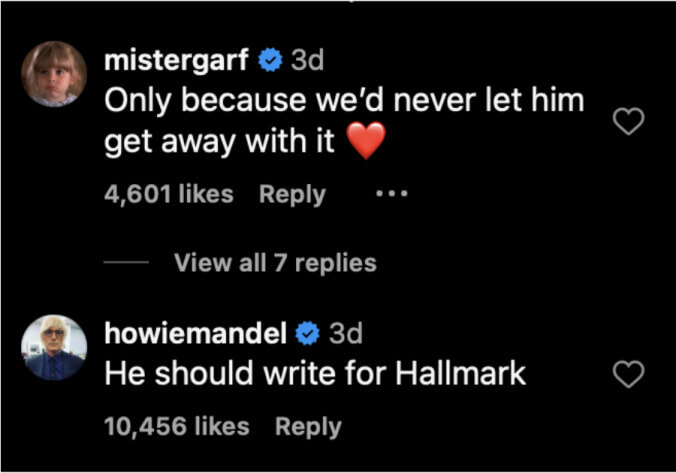Go to the howiemandel username profile
This screenshot has width=676, height=473.
point(196,334)
